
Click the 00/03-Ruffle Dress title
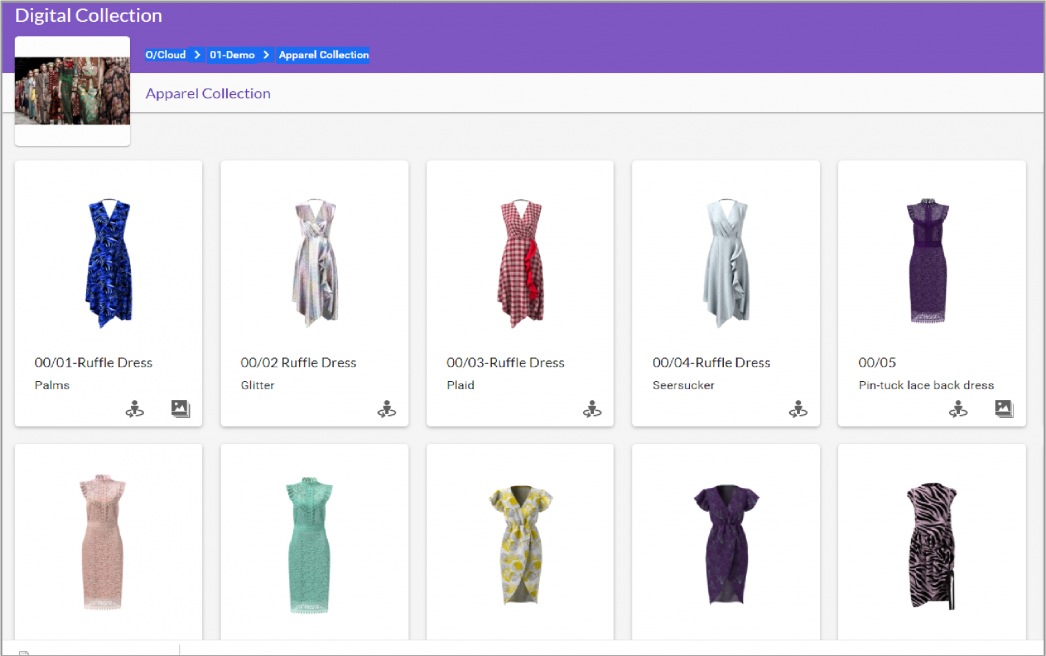click(506, 362)
